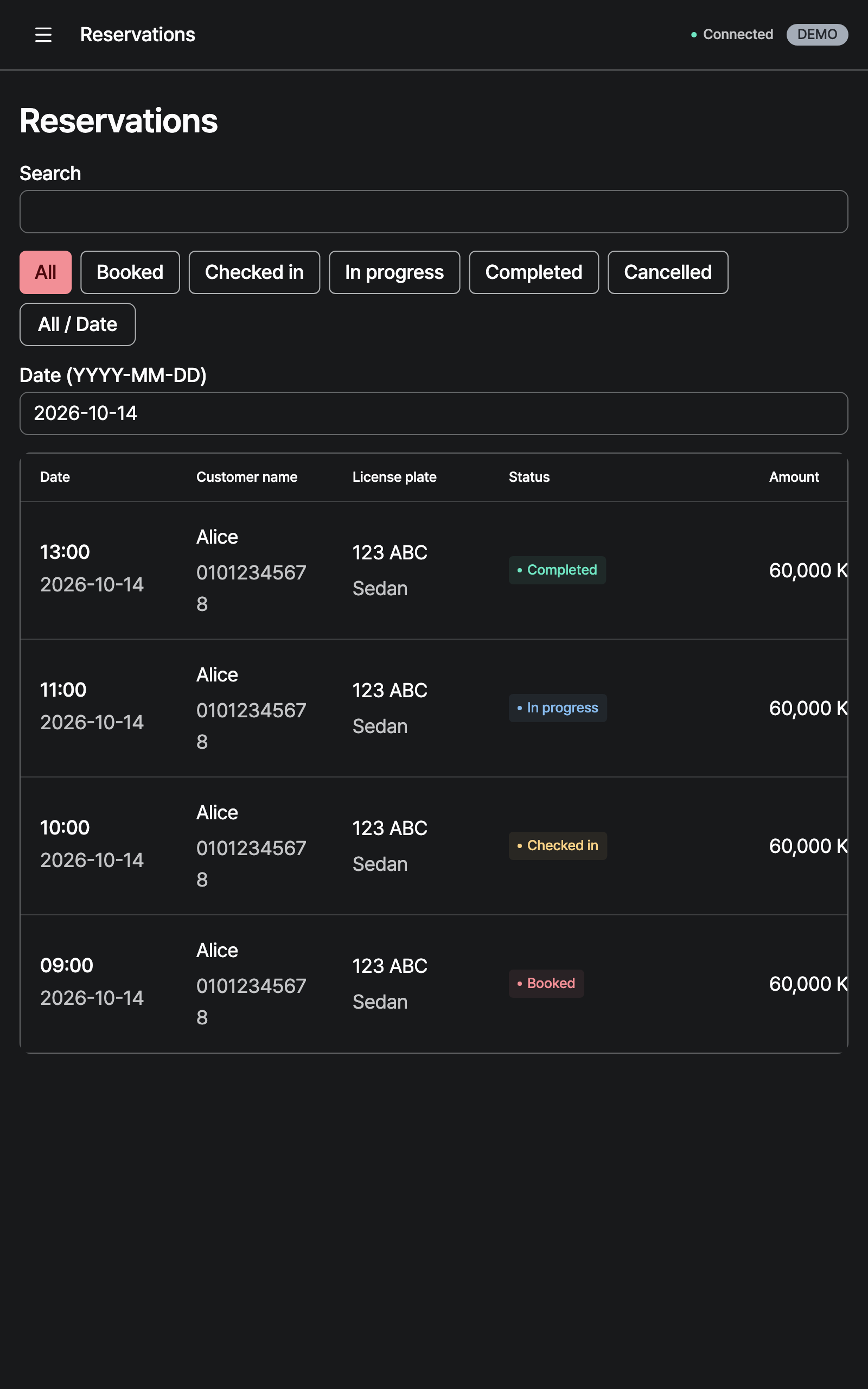Open the 11:00 reservation row
Image resolution: width=868 pixels, height=1389 pixels.
[434, 708]
